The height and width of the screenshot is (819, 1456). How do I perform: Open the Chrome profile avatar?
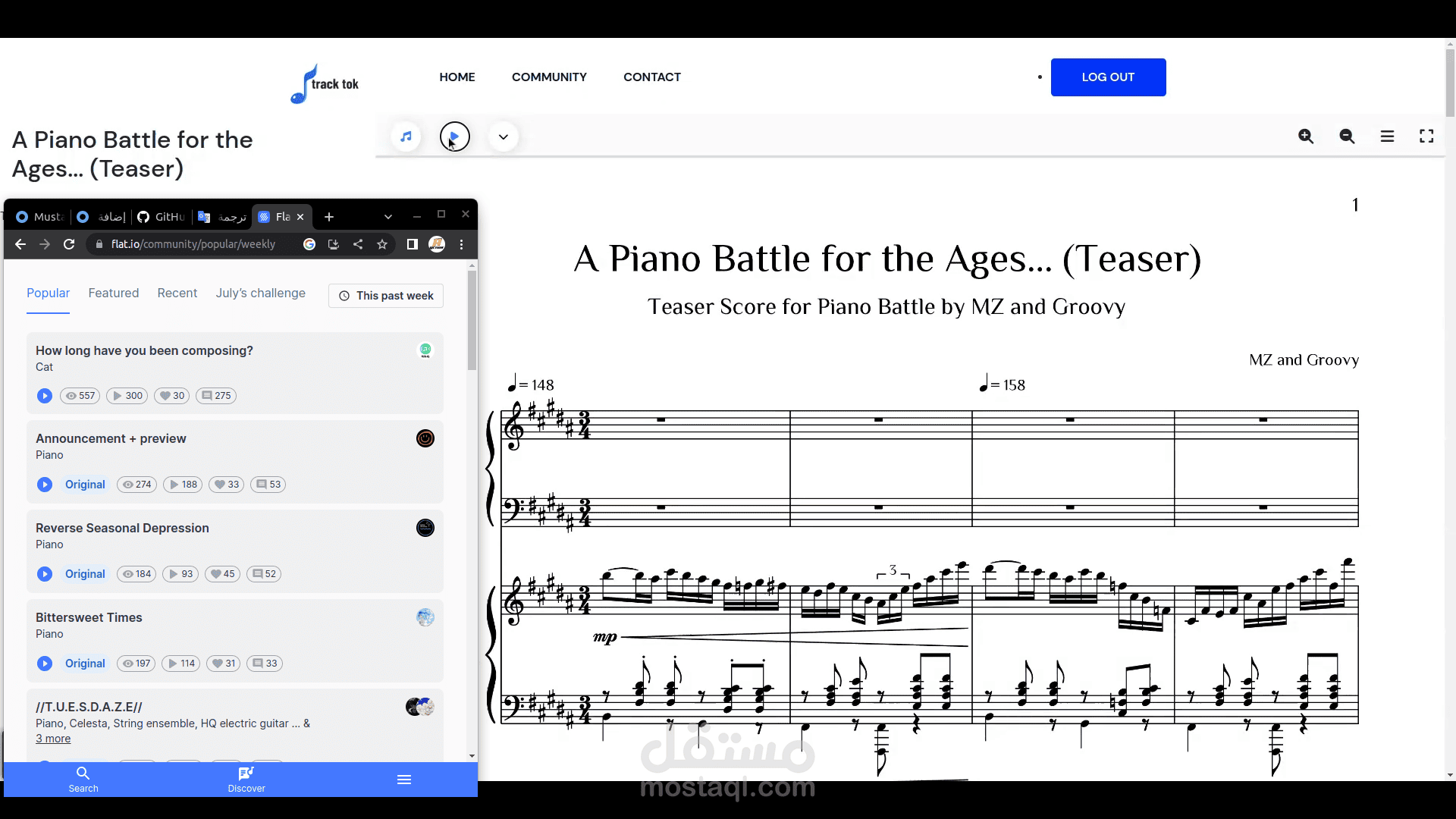(437, 244)
